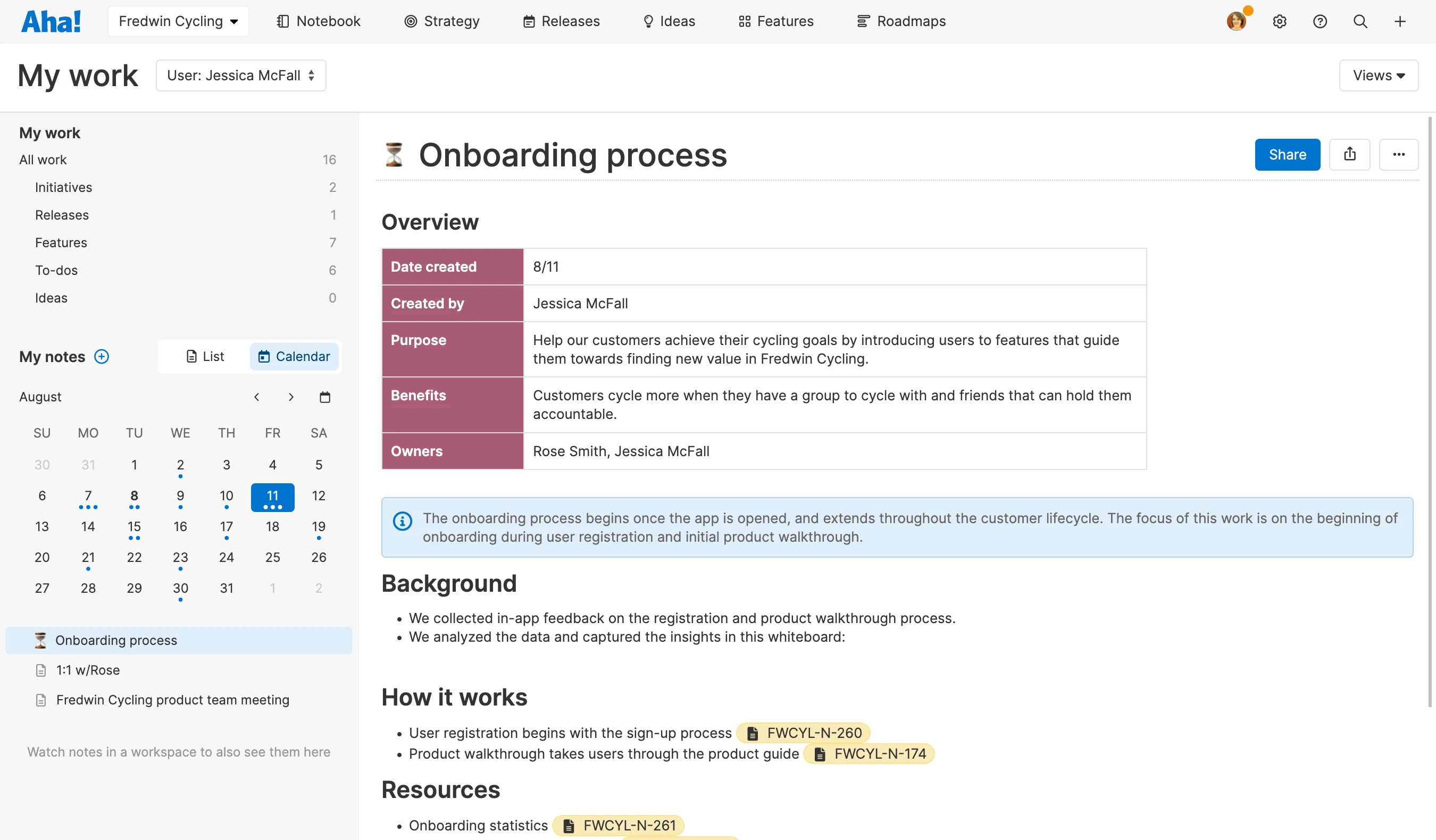Click the plus icon in top bar
The width and height of the screenshot is (1436, 840).
(1399, 22)
